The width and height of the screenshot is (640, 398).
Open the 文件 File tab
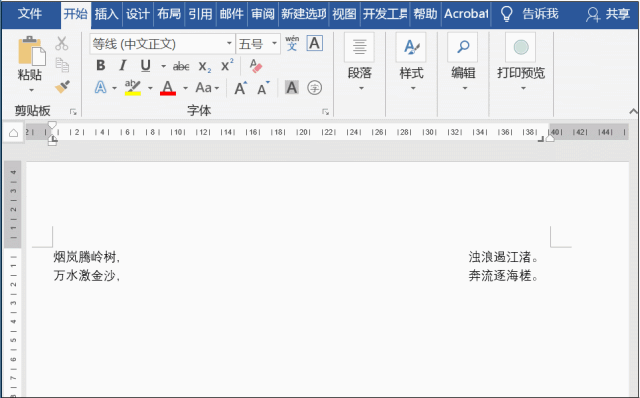point(30,14)
